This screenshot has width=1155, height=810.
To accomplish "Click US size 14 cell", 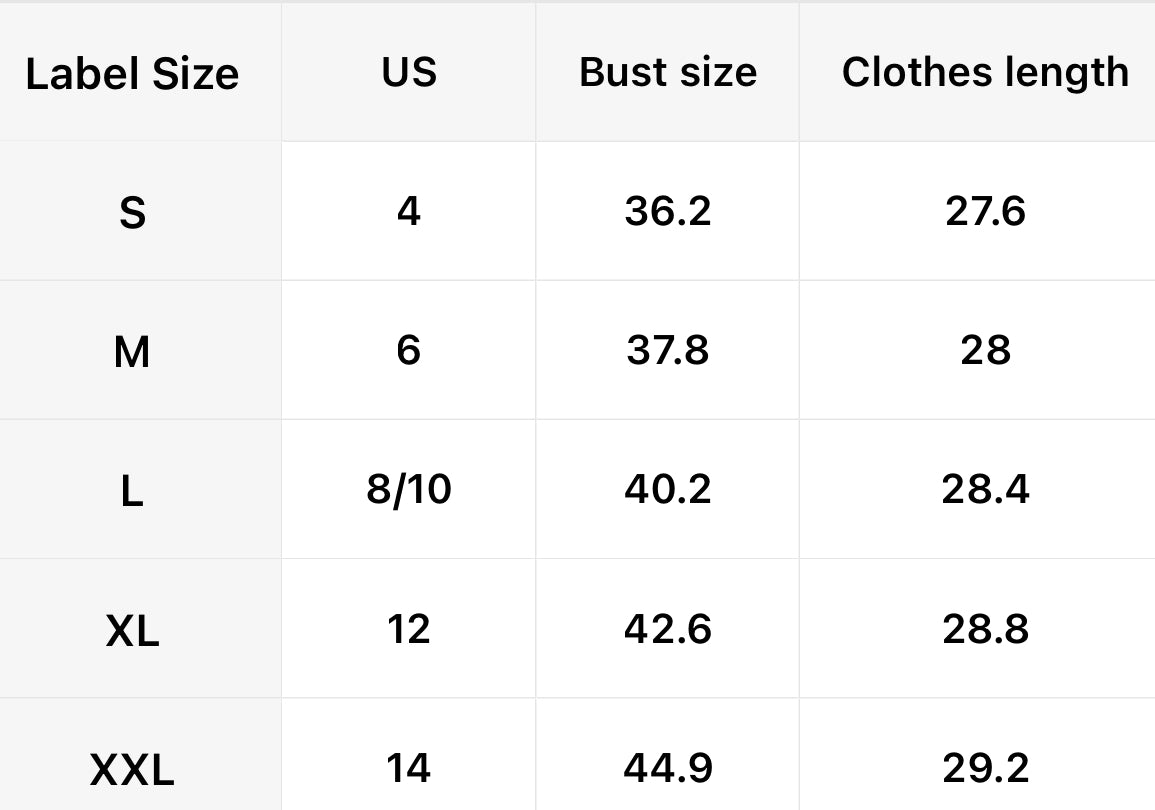I will click(x=409, y=768).
